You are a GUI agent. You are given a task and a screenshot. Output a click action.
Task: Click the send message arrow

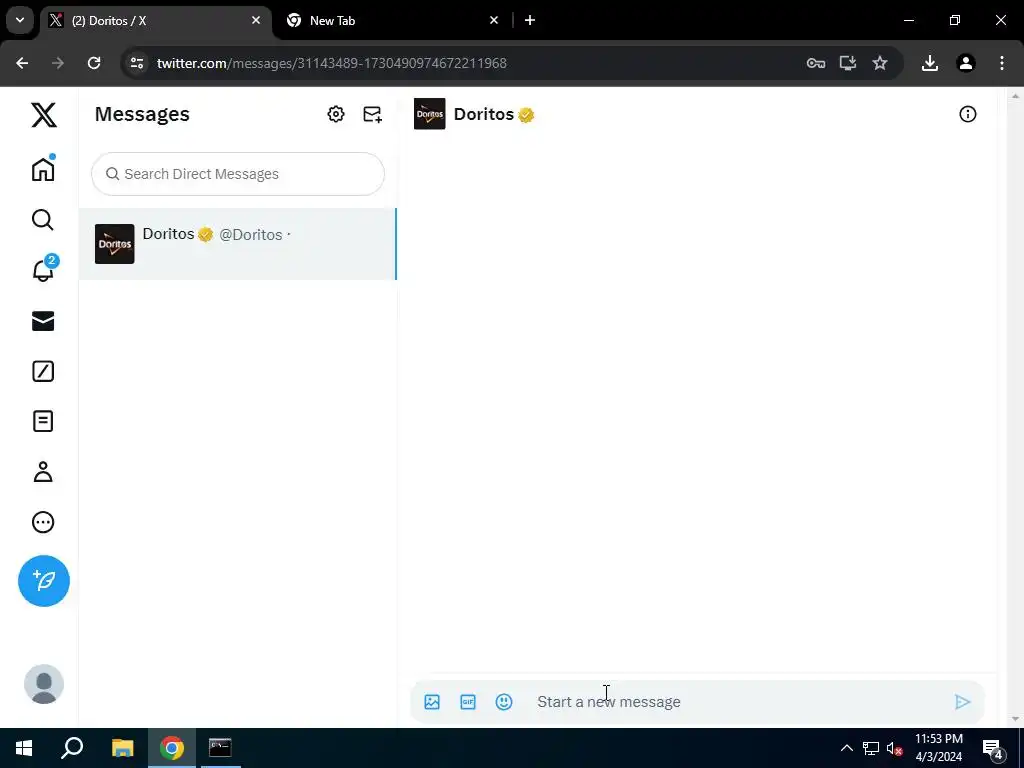pos(962,702)
